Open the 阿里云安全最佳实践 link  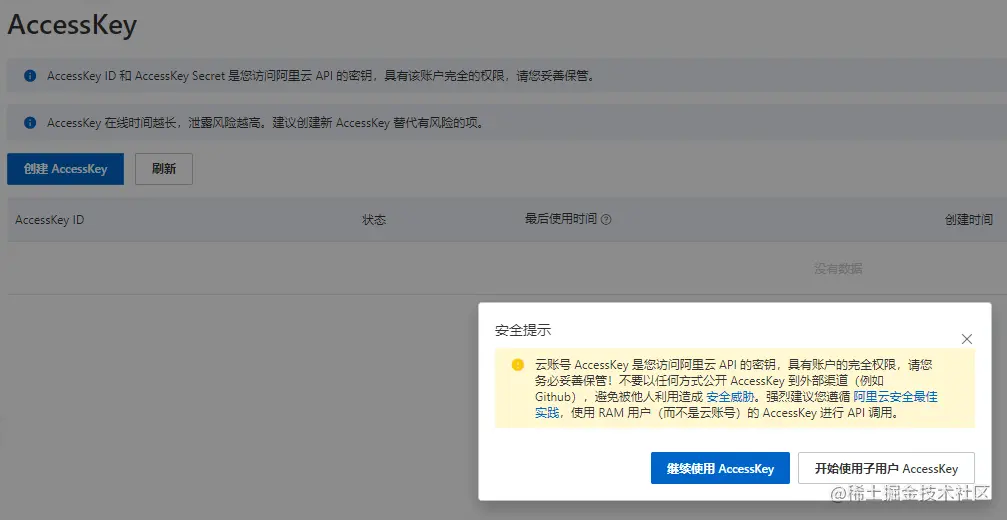895,397
